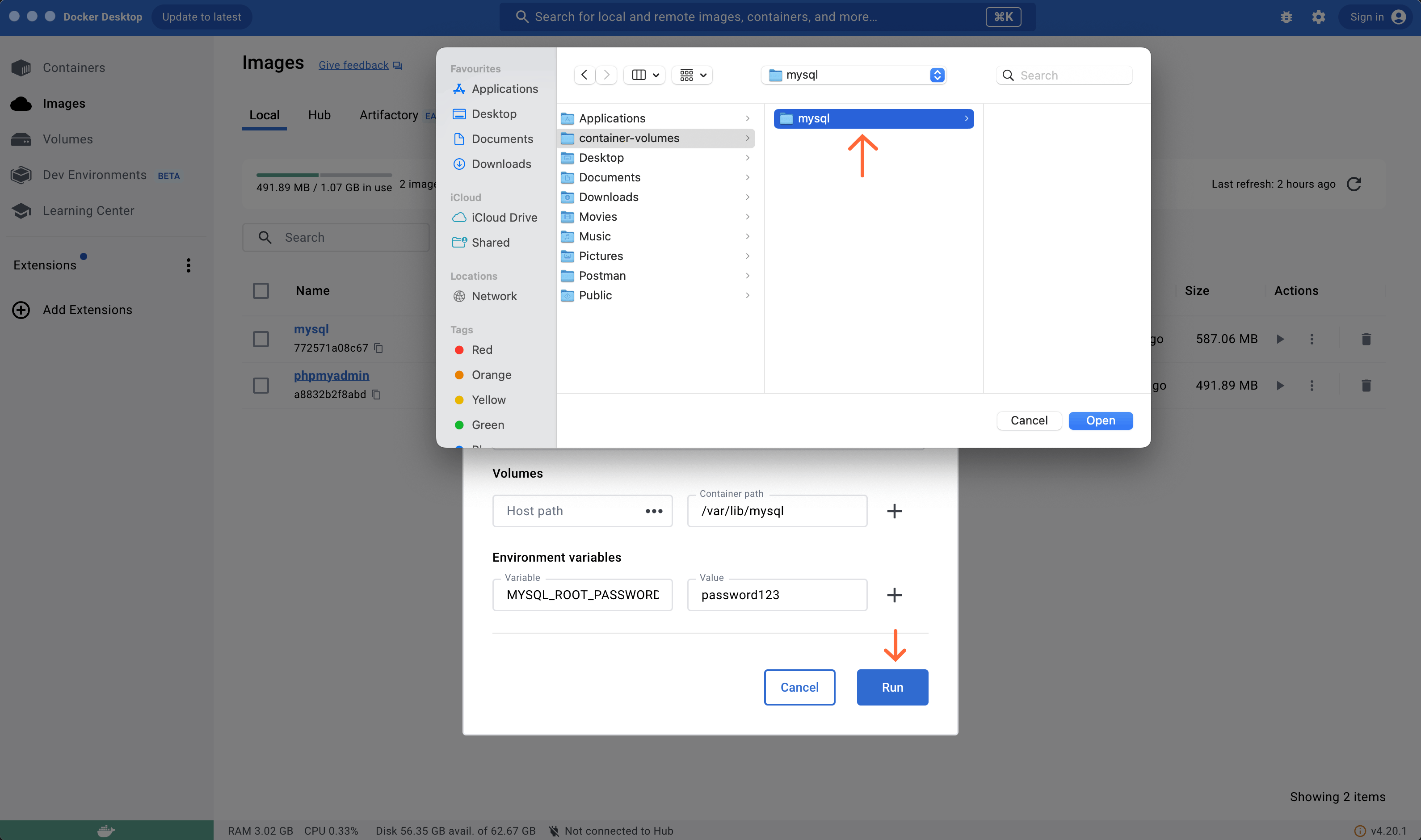The image size is (1421, 840).
Task: Click Run button to start container
Action: (892, 687)
